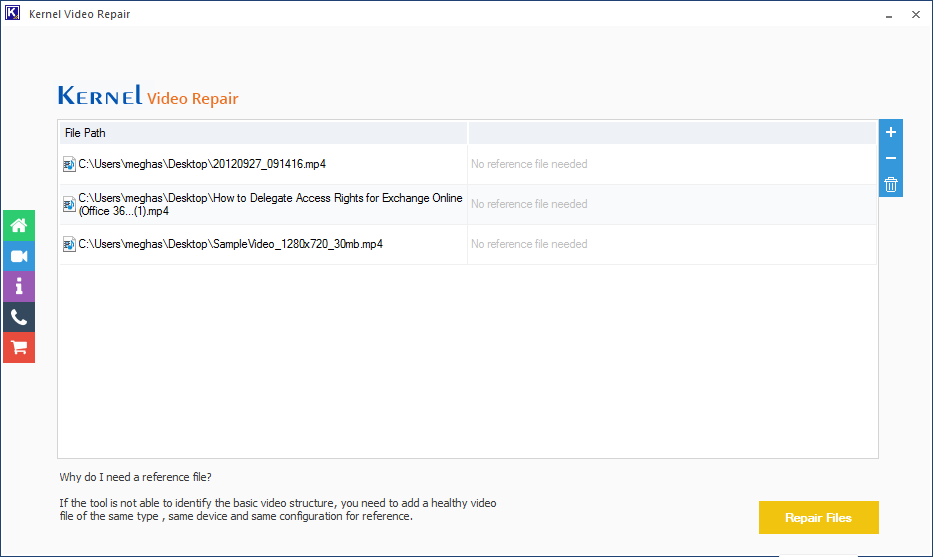Click the phone contact sidebar icon
This screenshot has height=557, width=933.
(x=19, y=317)
